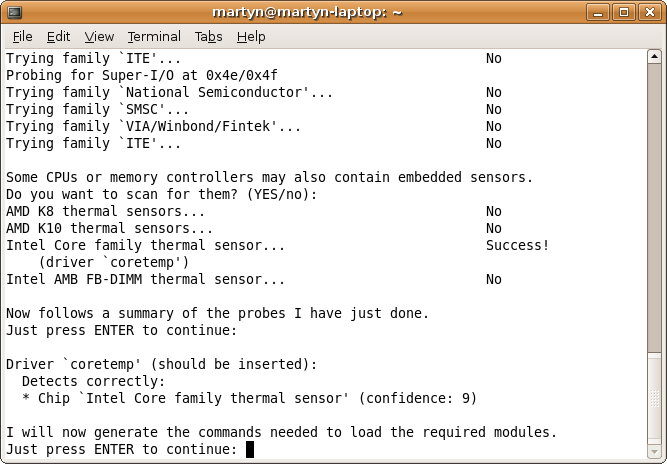Click 'I will now generate the commands' line
This screenshot has width=667, height=464.
pyautogui.click(x=281, y=433)
